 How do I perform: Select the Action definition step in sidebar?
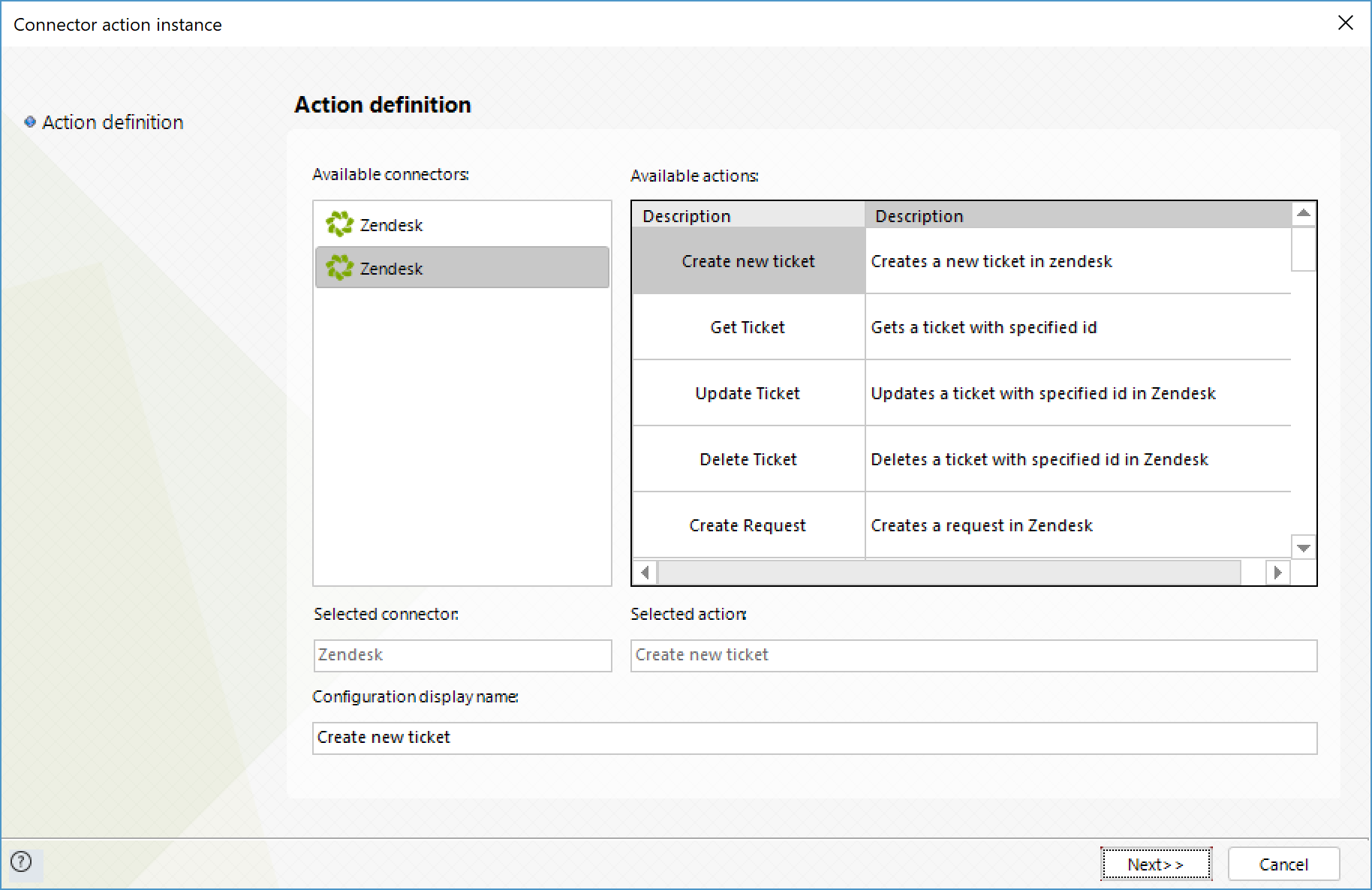pyautogui.click(x=104, y=122)
